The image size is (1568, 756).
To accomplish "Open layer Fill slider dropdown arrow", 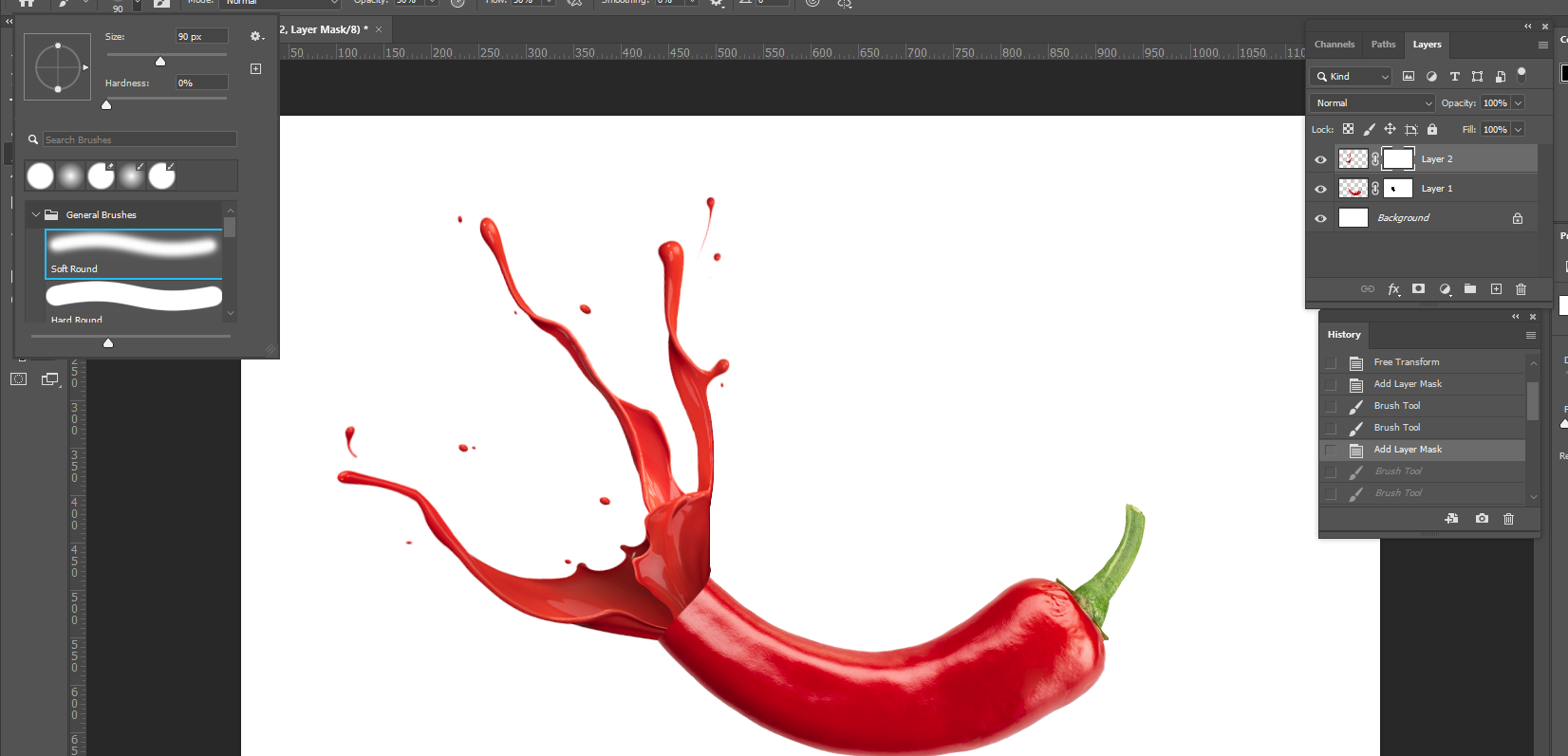I will (x=1518, y=129).
